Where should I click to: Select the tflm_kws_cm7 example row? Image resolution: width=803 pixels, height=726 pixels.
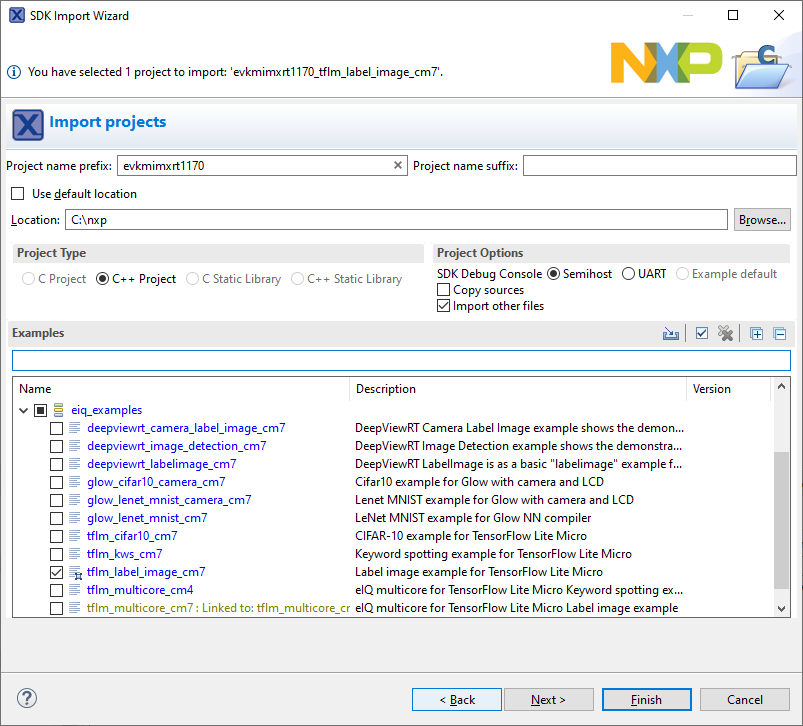[124, 554]
